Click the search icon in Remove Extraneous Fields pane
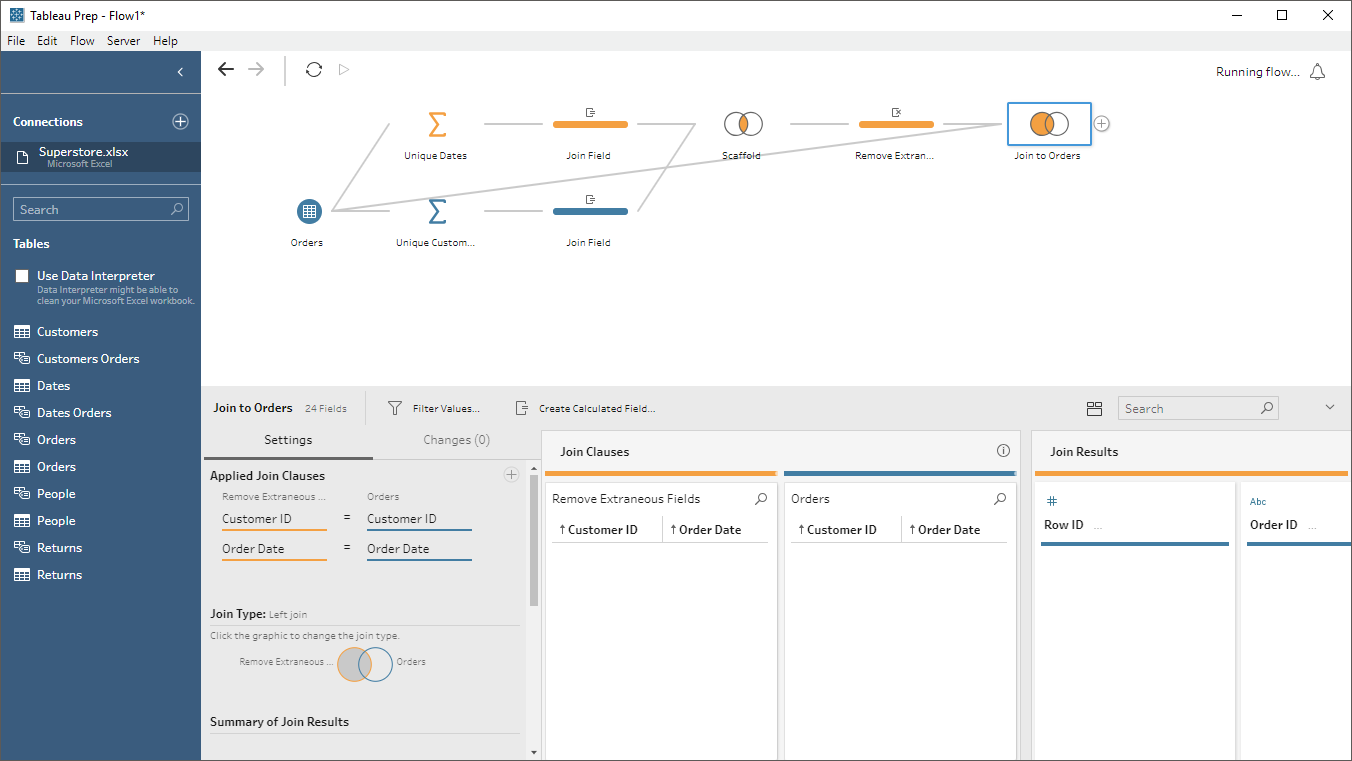This screenshot has width=1352, height=761. 761,499
